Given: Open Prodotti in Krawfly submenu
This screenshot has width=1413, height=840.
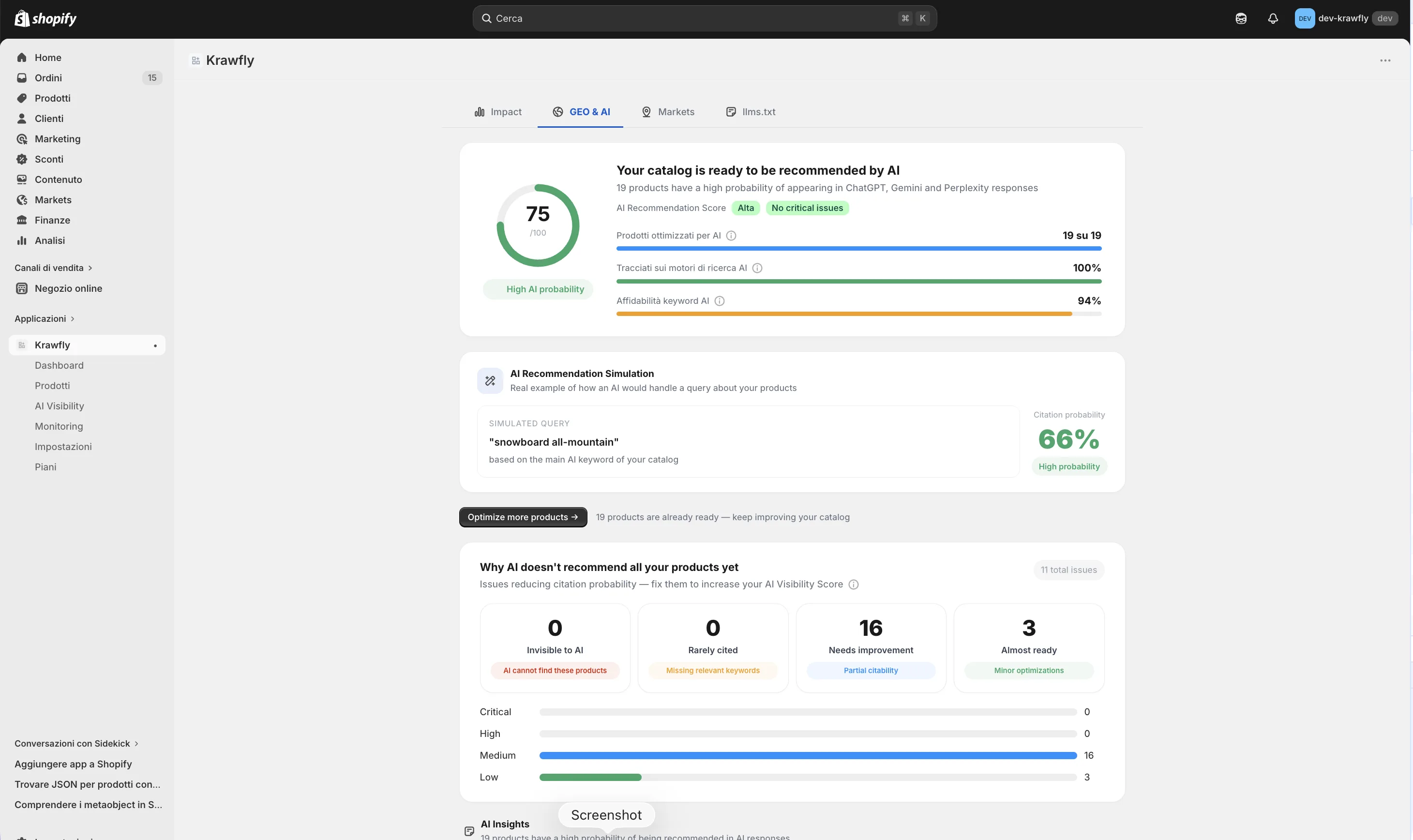Looking at the screenshot, I should [52, 386].
